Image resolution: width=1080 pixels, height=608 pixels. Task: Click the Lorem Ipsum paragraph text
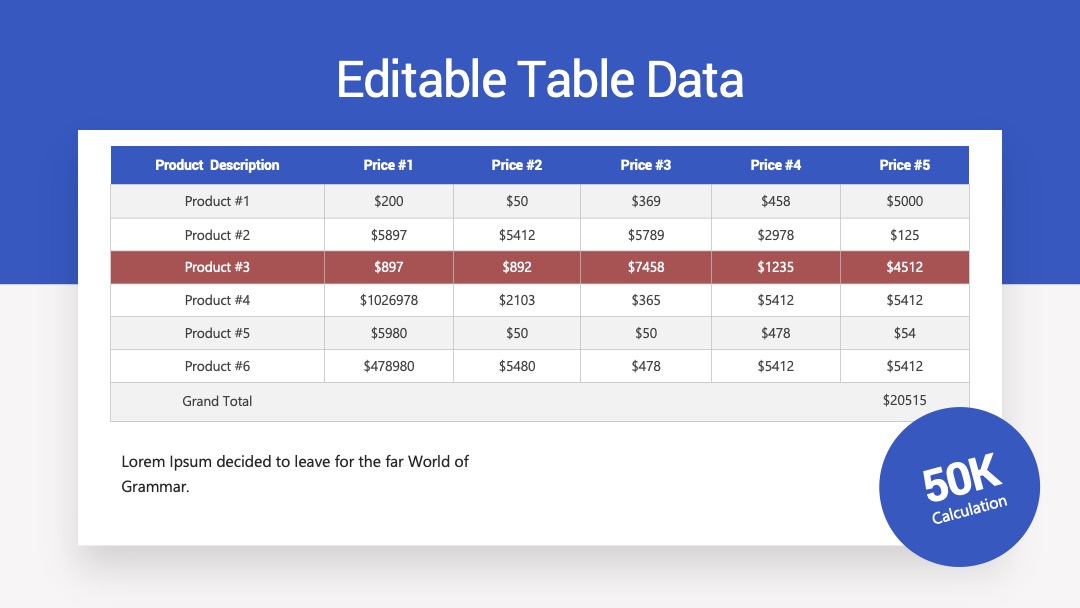[x=295, y=474]
